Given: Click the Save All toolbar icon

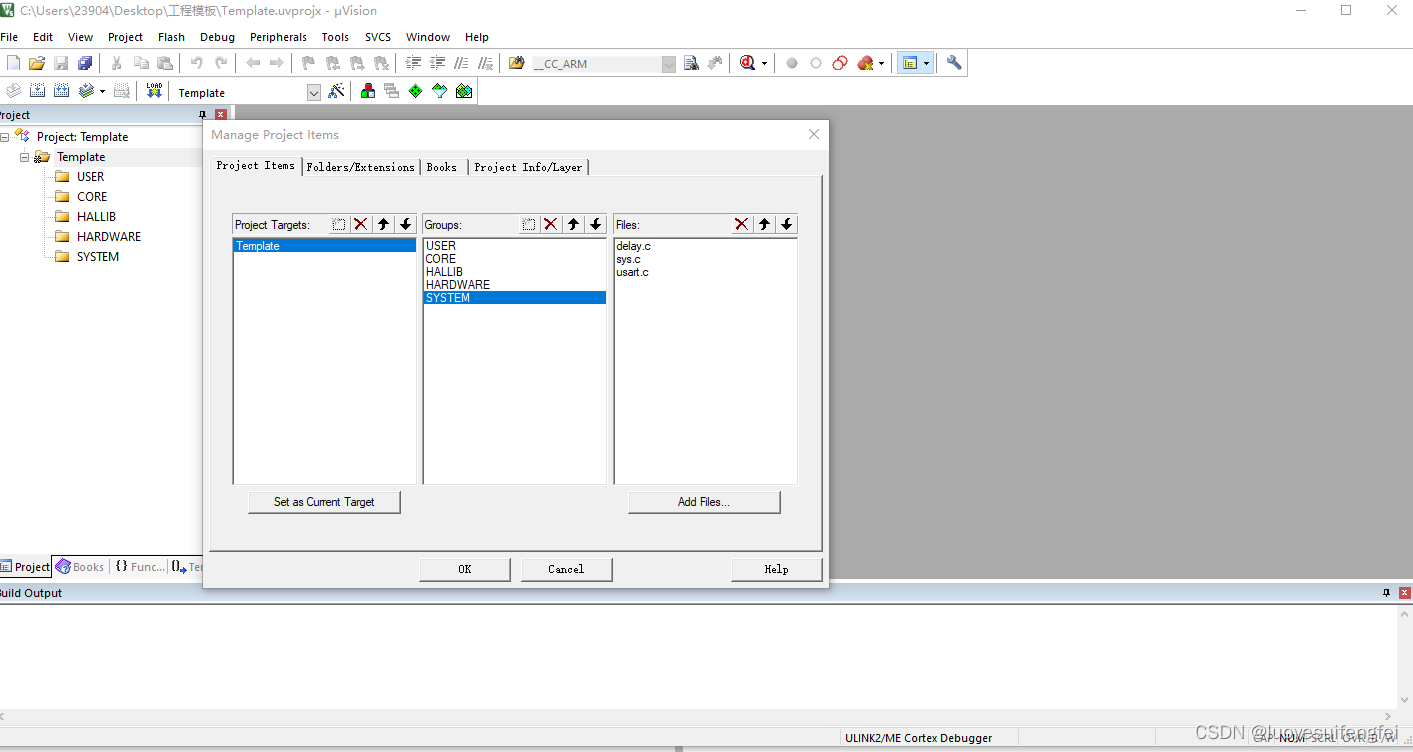Looking at the screenshot, I should tap(85, 63).
